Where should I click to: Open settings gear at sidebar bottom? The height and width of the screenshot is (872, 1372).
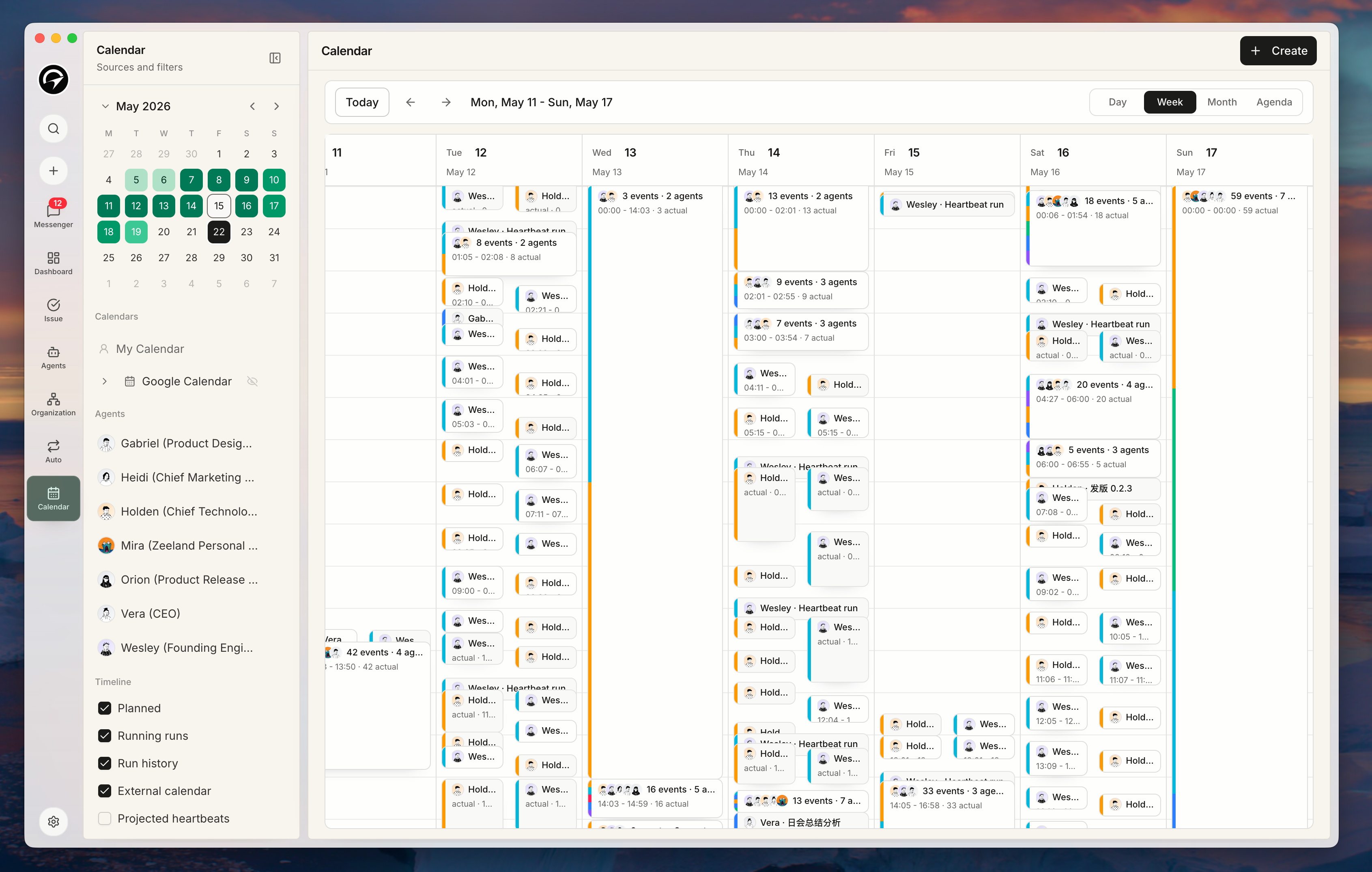pos(54,821)
